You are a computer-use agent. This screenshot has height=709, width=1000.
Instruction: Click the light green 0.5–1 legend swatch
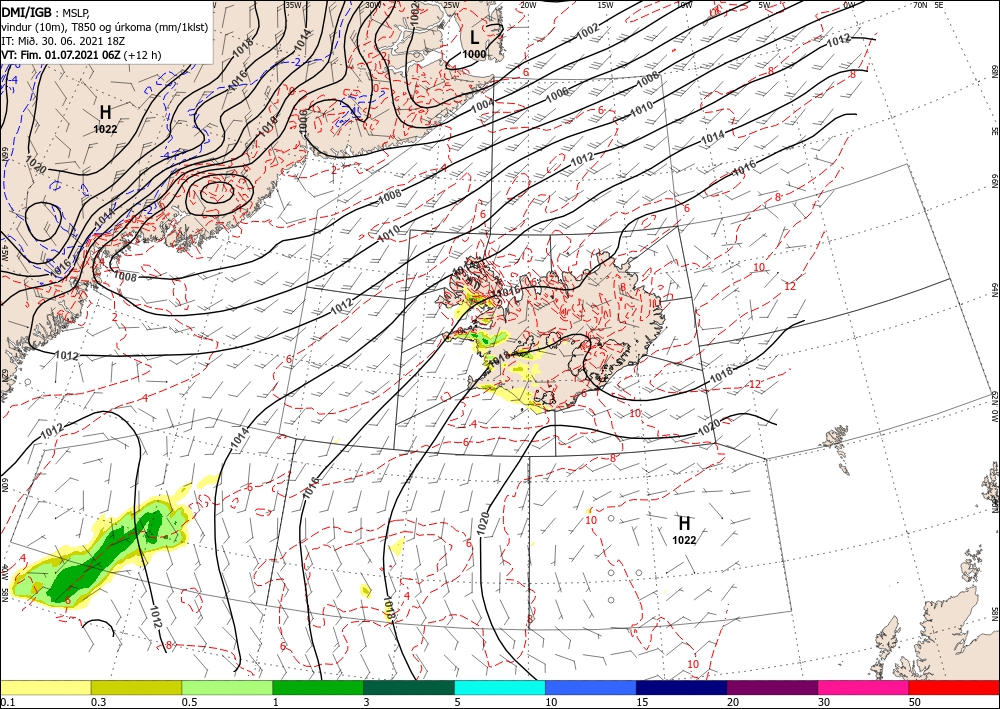(227, 687)
